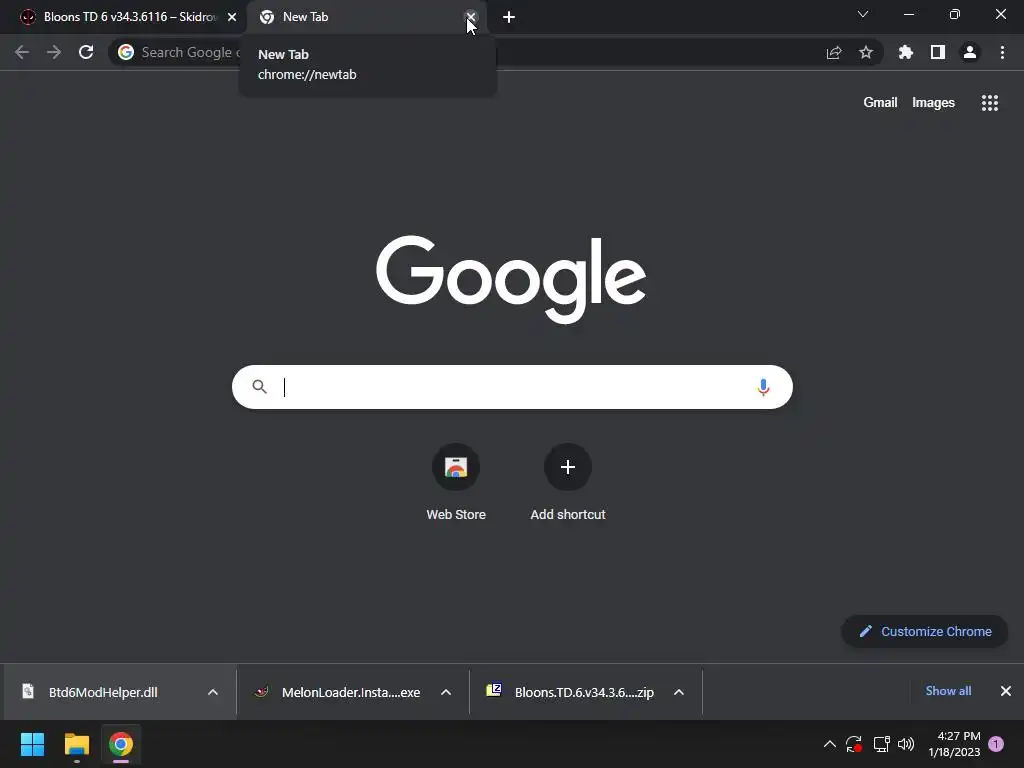Open the clock showing 4:27 PM
The image size is (1024, 768).
[954, 744]
